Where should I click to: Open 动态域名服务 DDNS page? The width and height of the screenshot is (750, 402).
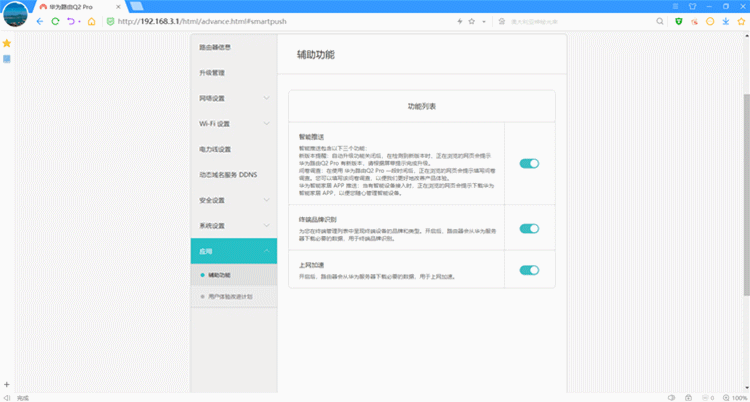coord(226,175)
